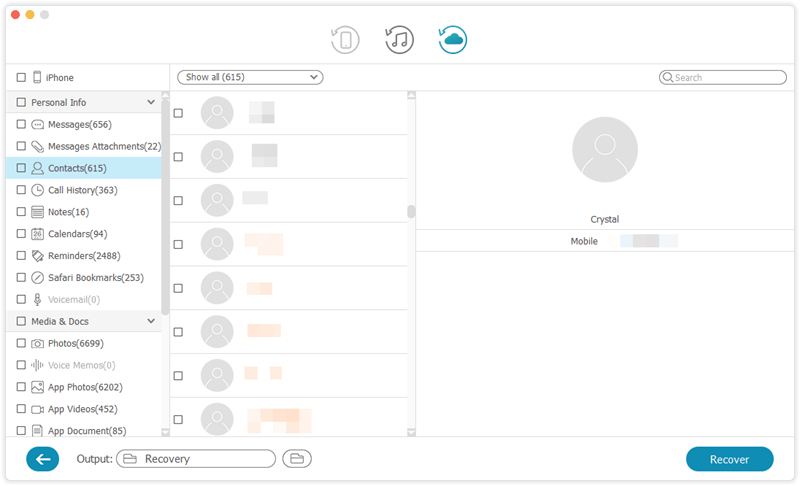
Task: Click the Voicemail microphone icon
Action: point(37,299)
